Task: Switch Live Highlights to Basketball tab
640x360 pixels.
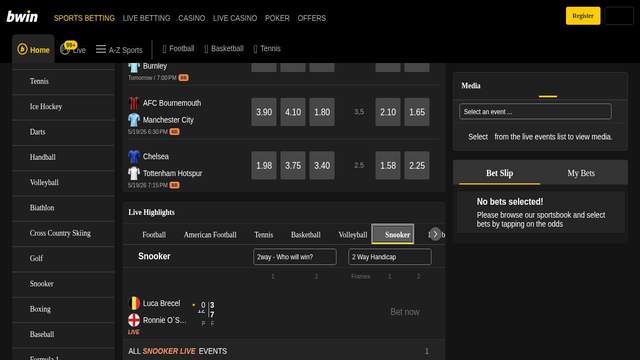Action: (x=305, y=235)
